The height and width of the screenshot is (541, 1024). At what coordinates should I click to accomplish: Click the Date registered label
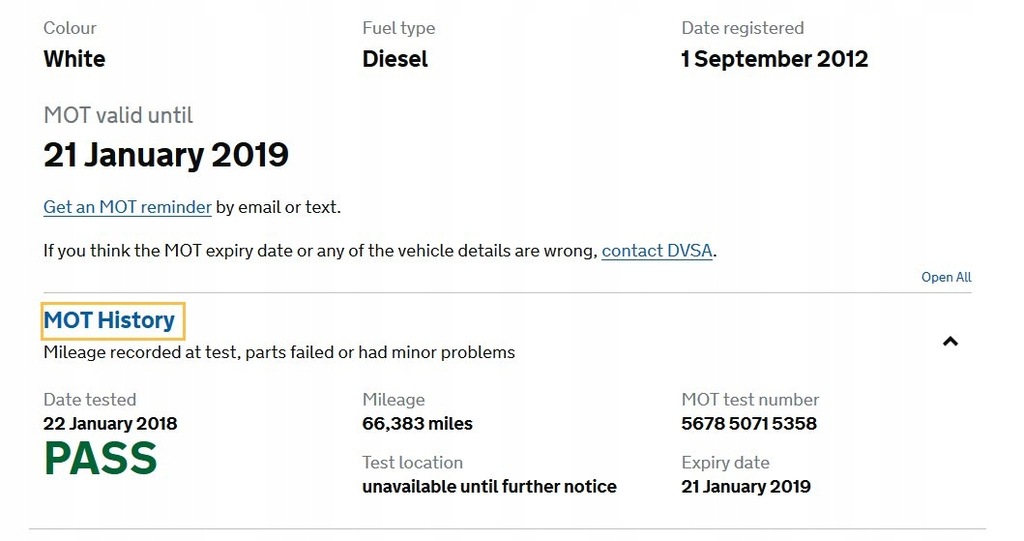click(x=743, y=28)
